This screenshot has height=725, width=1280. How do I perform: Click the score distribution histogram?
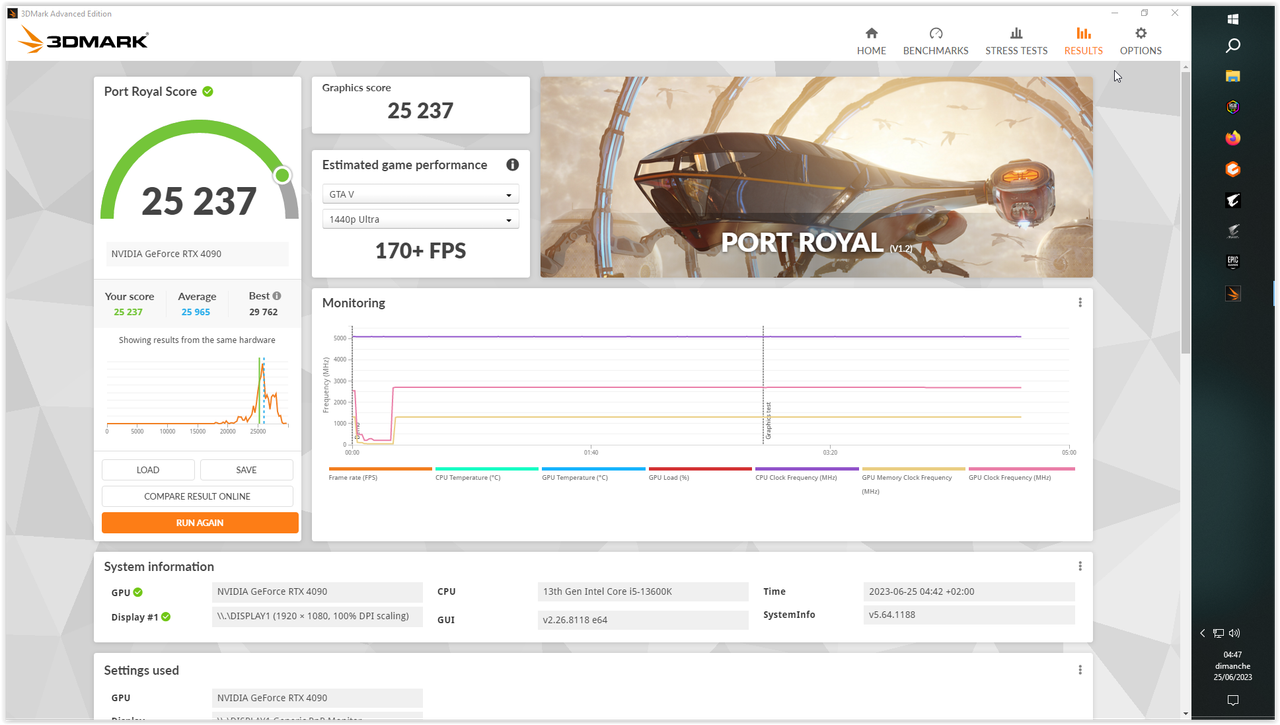(197, 393)
